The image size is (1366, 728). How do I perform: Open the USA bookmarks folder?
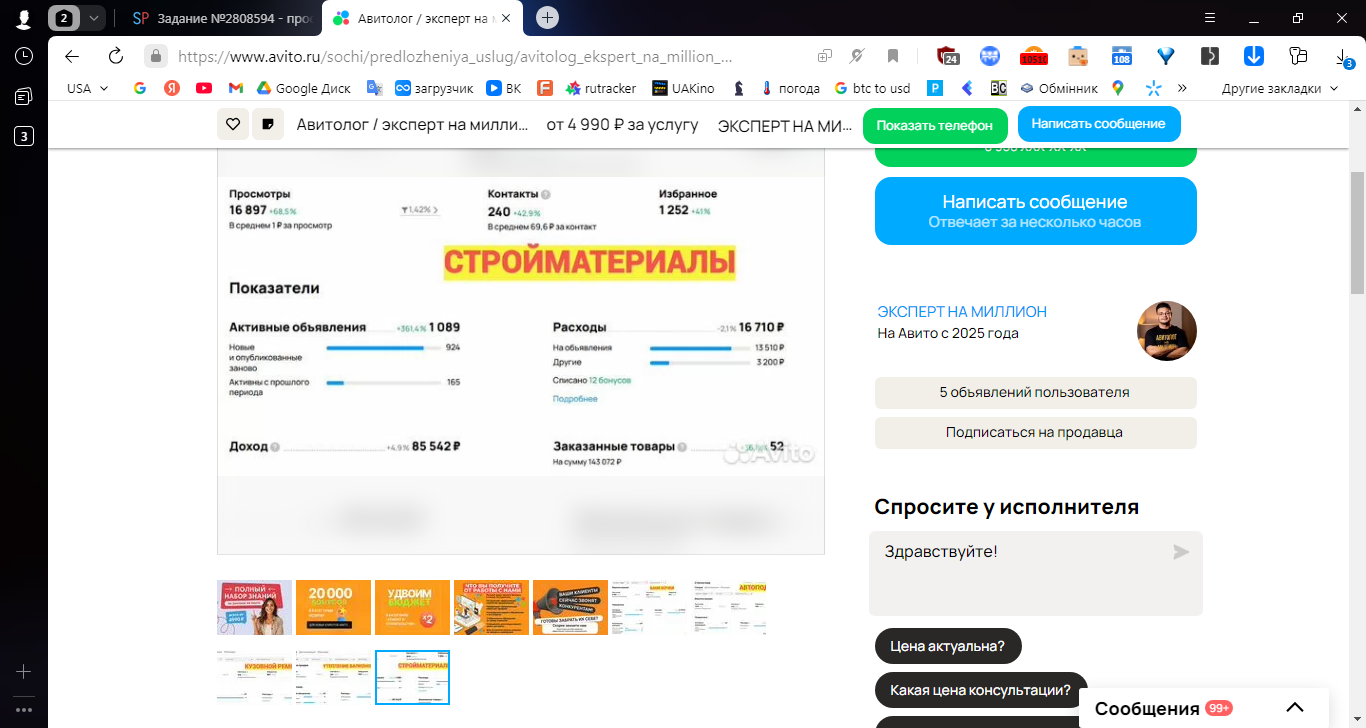tap(86, 88)
